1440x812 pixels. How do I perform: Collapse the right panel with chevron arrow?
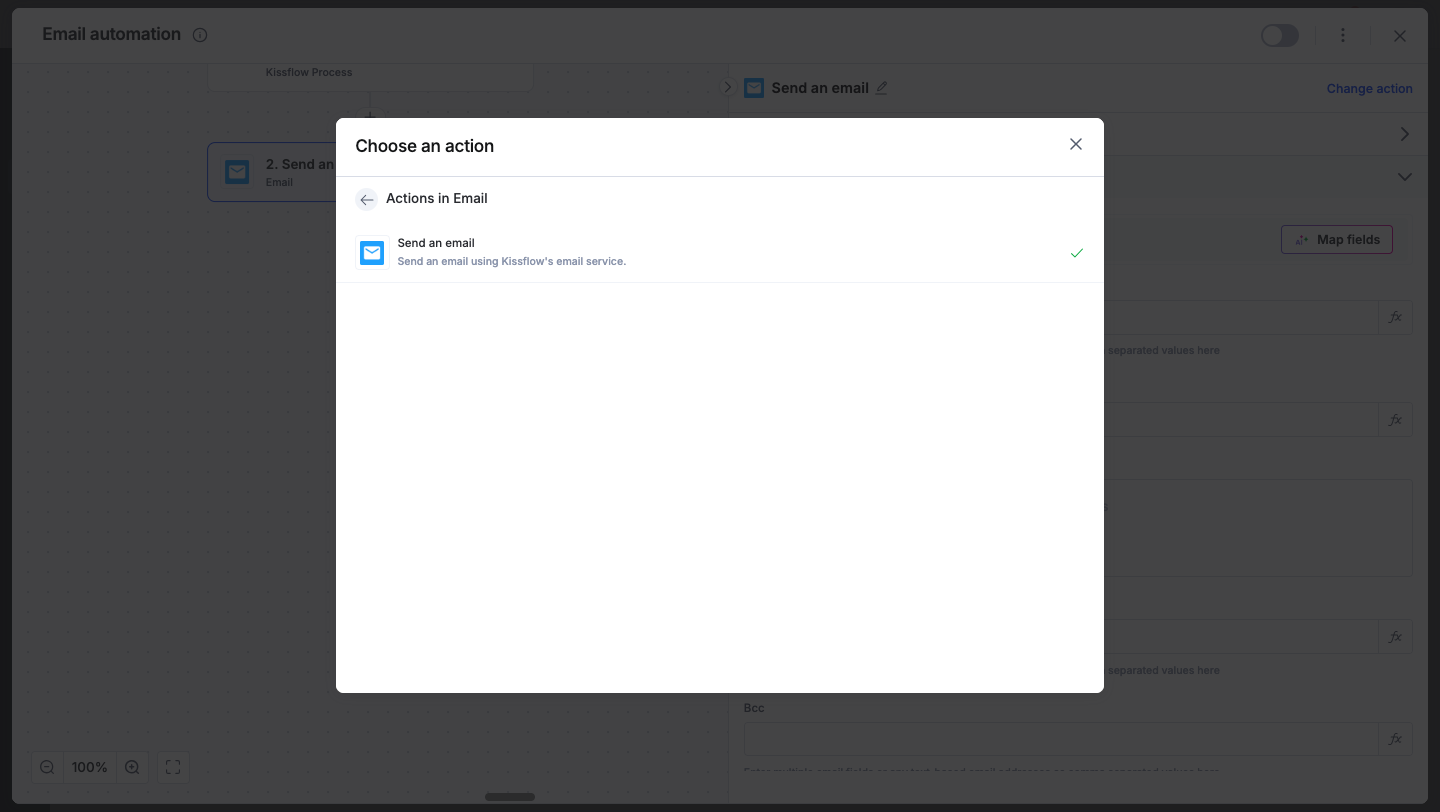tap(728, 87)
